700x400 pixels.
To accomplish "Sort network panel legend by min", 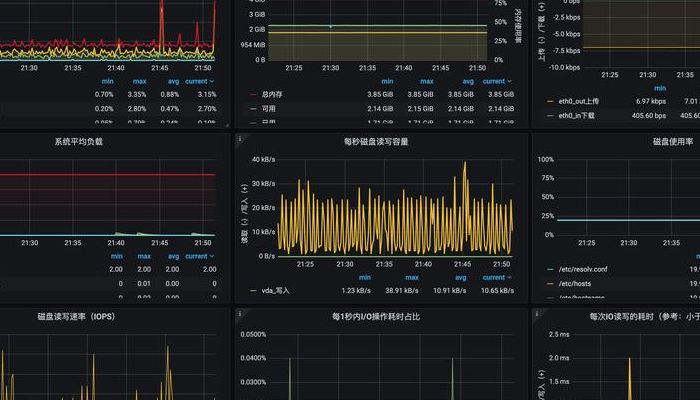I will tap(660, 88).
